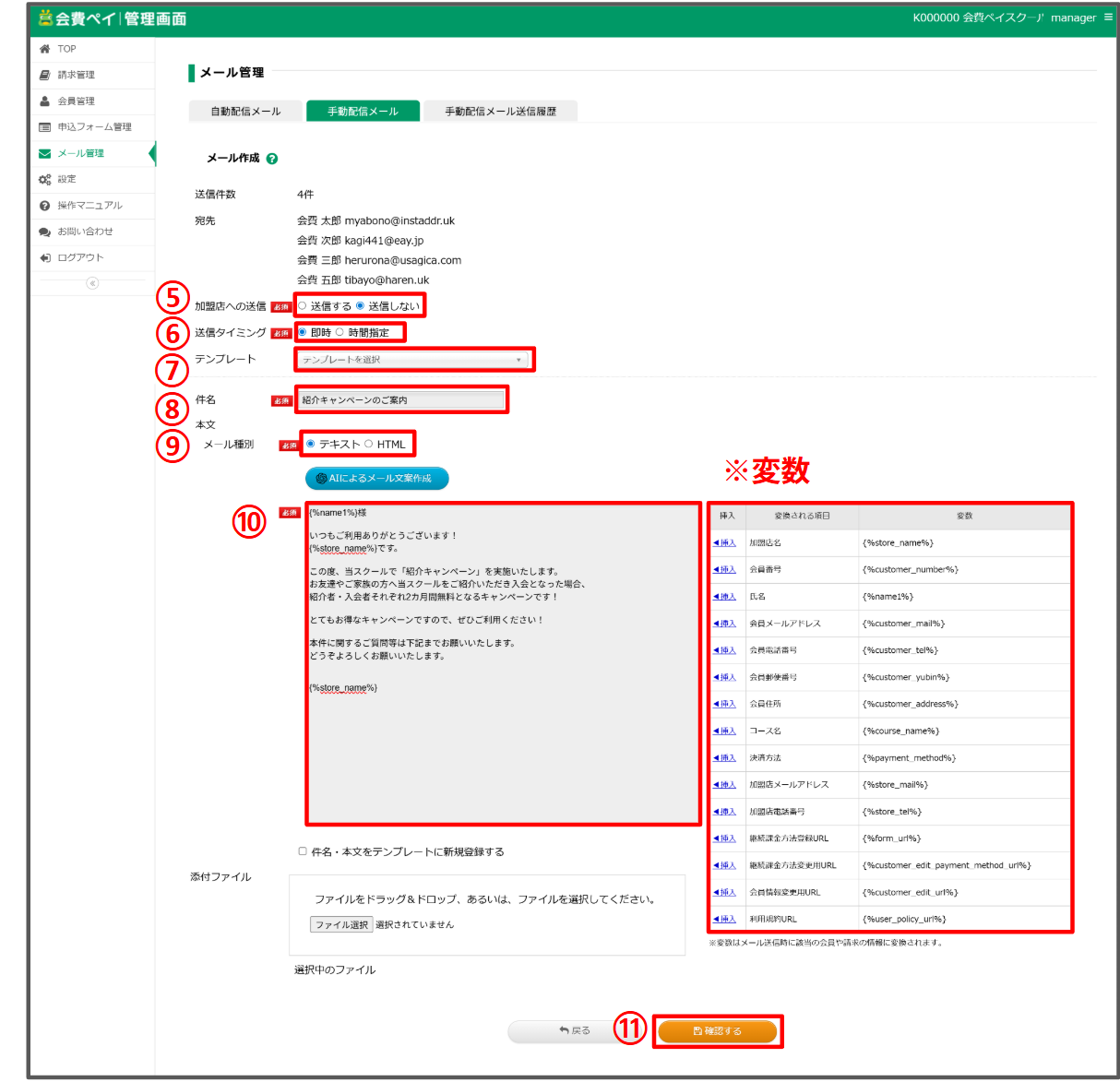1120x1082 pixels.
Task: Select 送信しない for 加盟店への送信
Action: coord(360,306)
